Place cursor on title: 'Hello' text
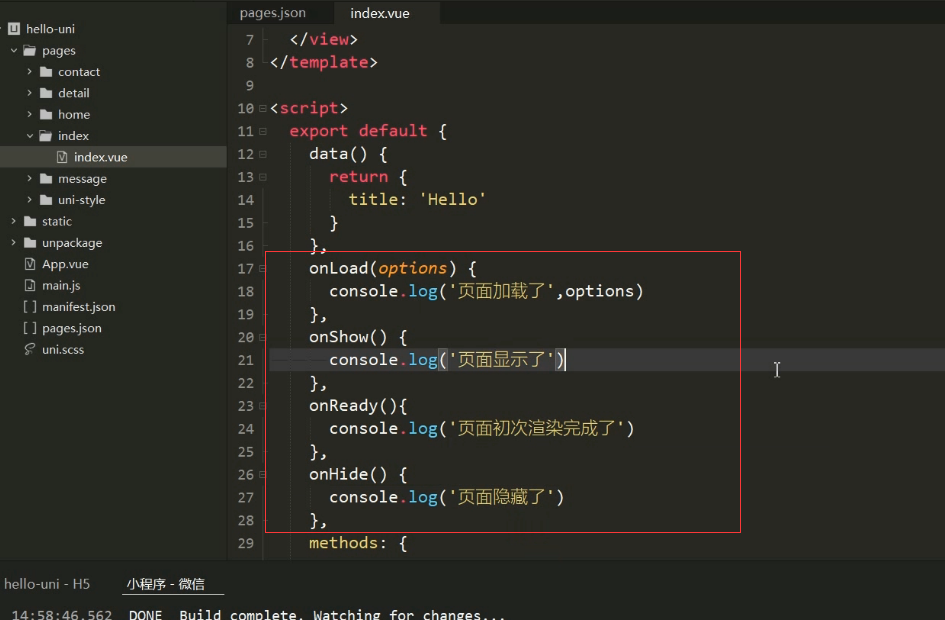The width and height of the screenshot is (945, 620). pyautogui.click(x=417, y=199)
